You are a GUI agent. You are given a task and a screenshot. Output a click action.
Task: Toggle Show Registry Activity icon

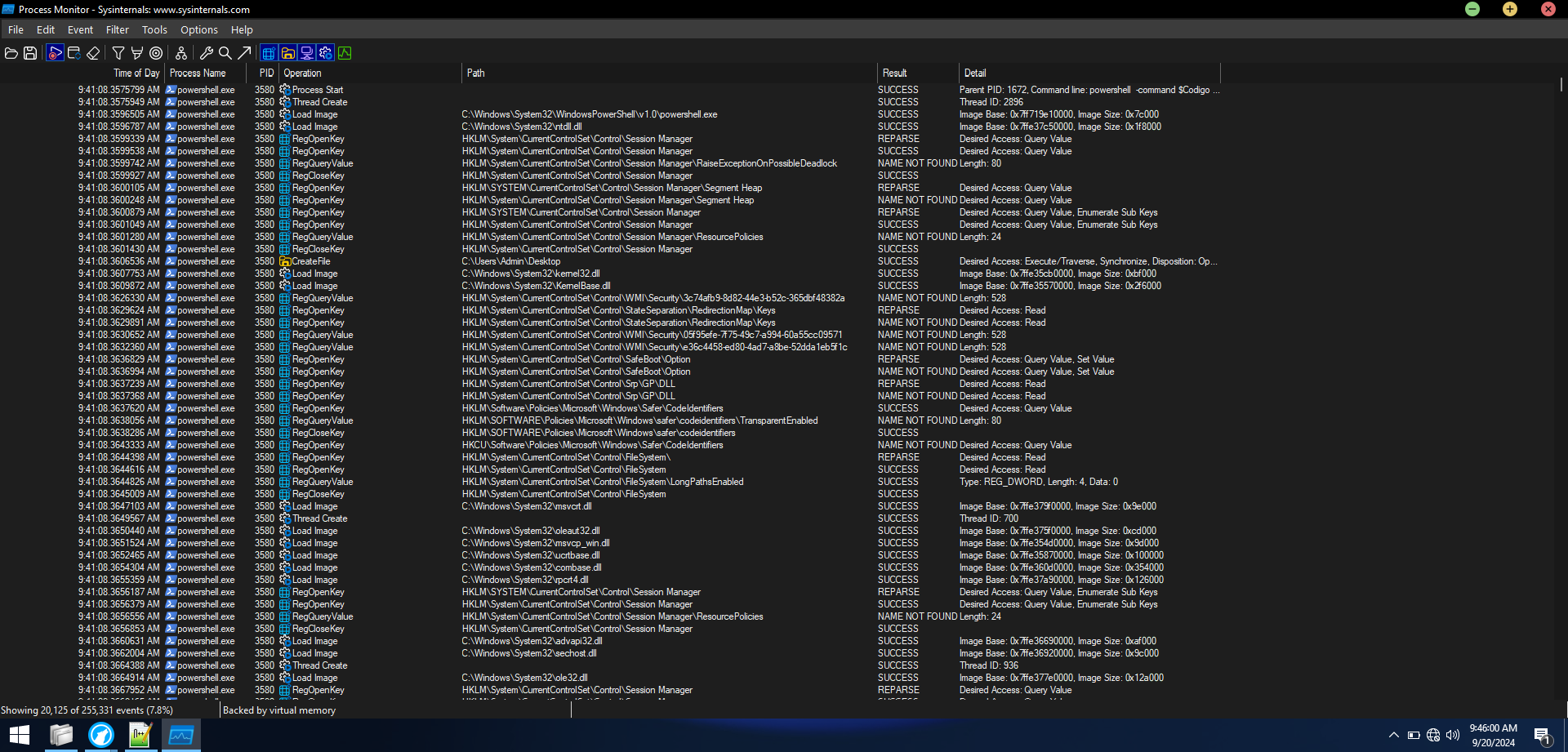(x=269, y=53)
